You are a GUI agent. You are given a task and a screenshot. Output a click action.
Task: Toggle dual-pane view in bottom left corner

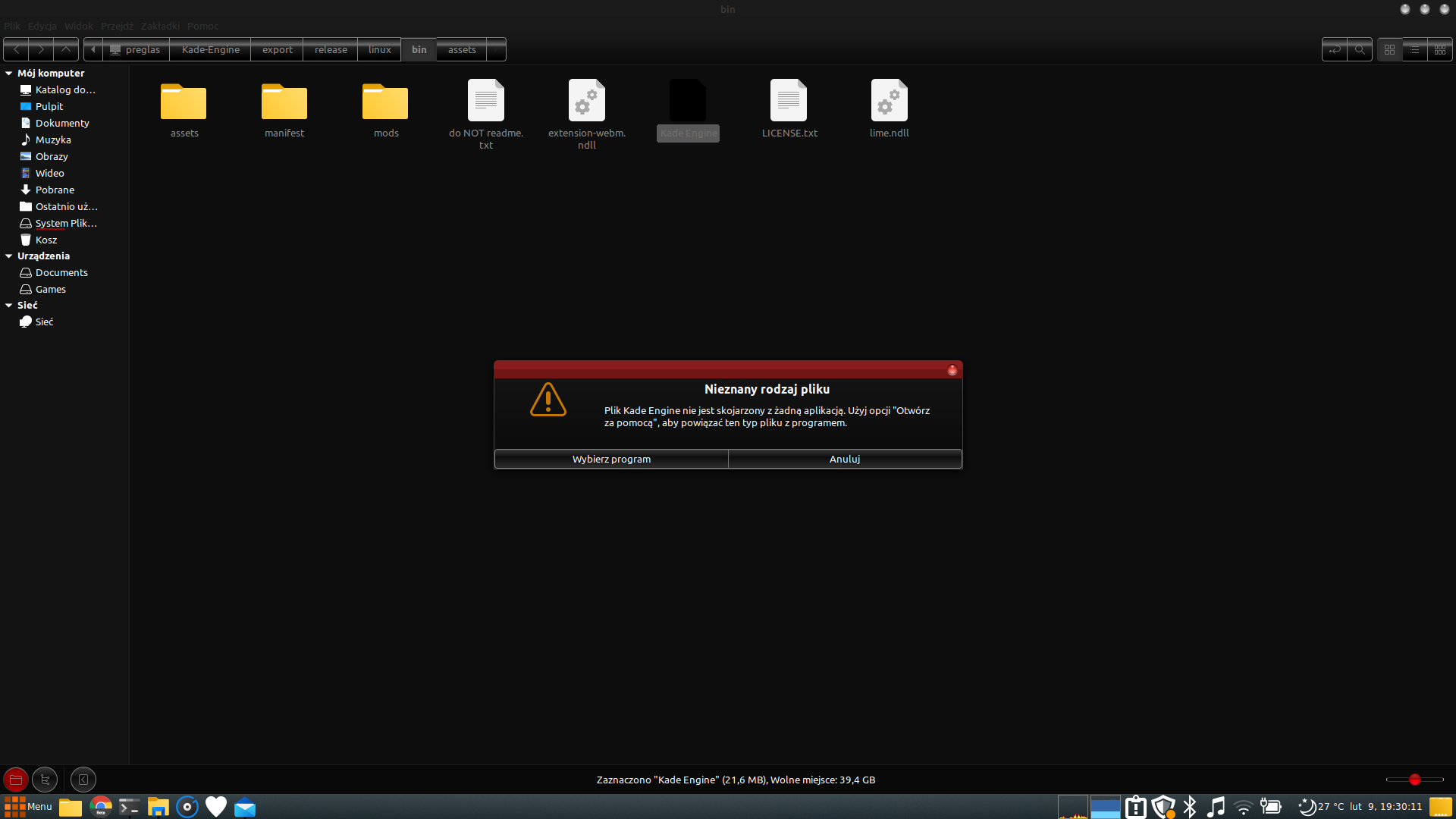coord(14,779)
